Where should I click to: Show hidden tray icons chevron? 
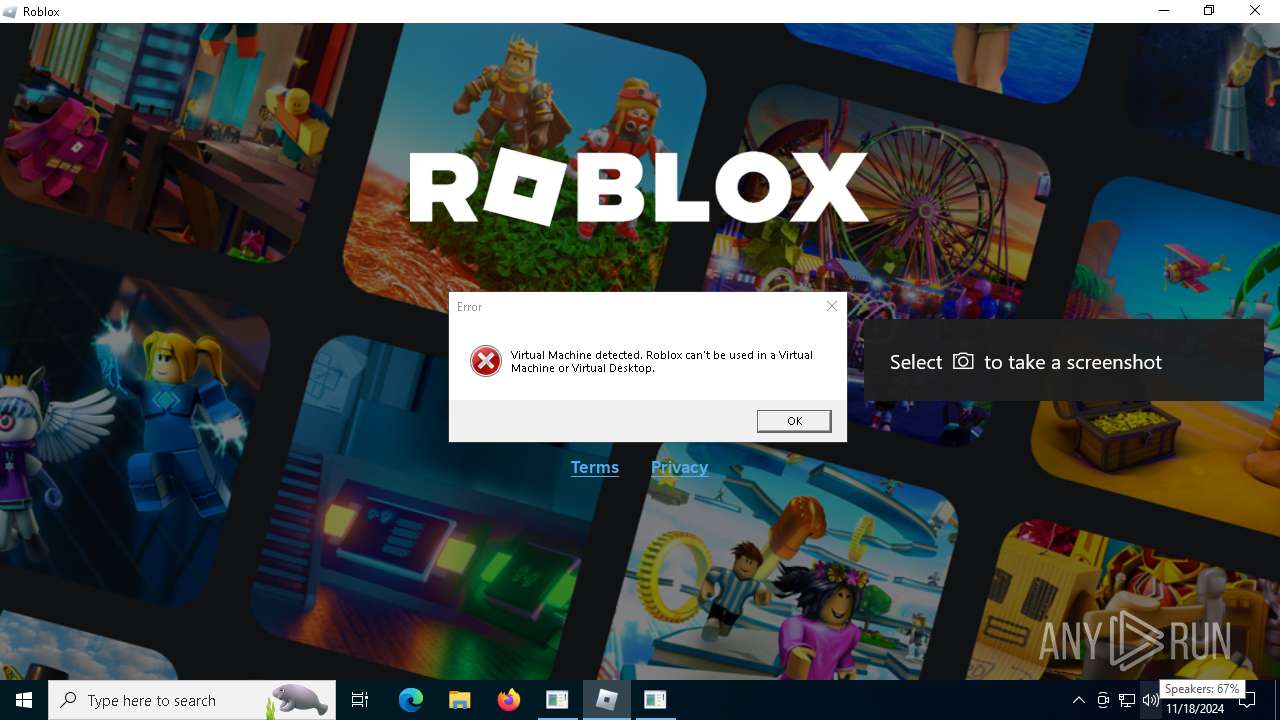1078,700
